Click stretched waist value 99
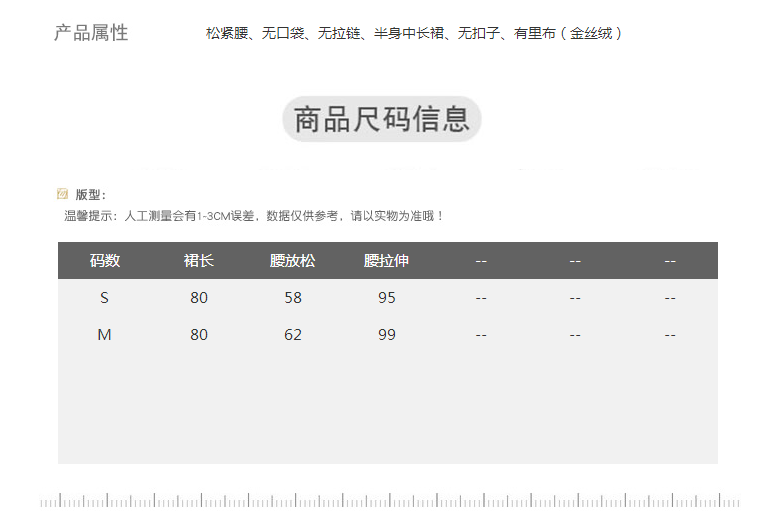781x522 pixels. point(387,335)
